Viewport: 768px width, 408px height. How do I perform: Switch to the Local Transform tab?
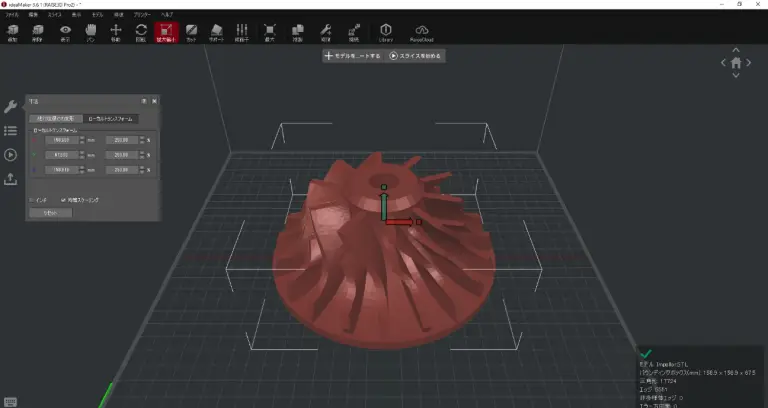tap(111, 118)
